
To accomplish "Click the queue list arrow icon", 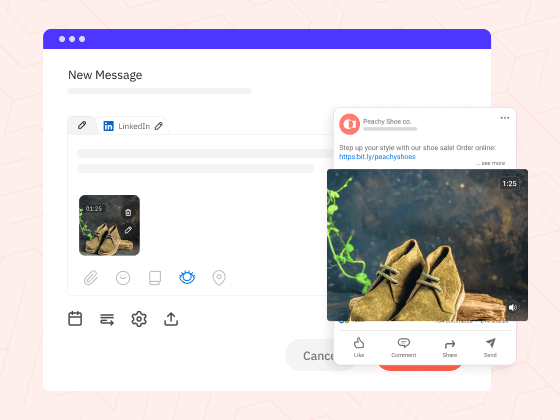I will point(107,319).
